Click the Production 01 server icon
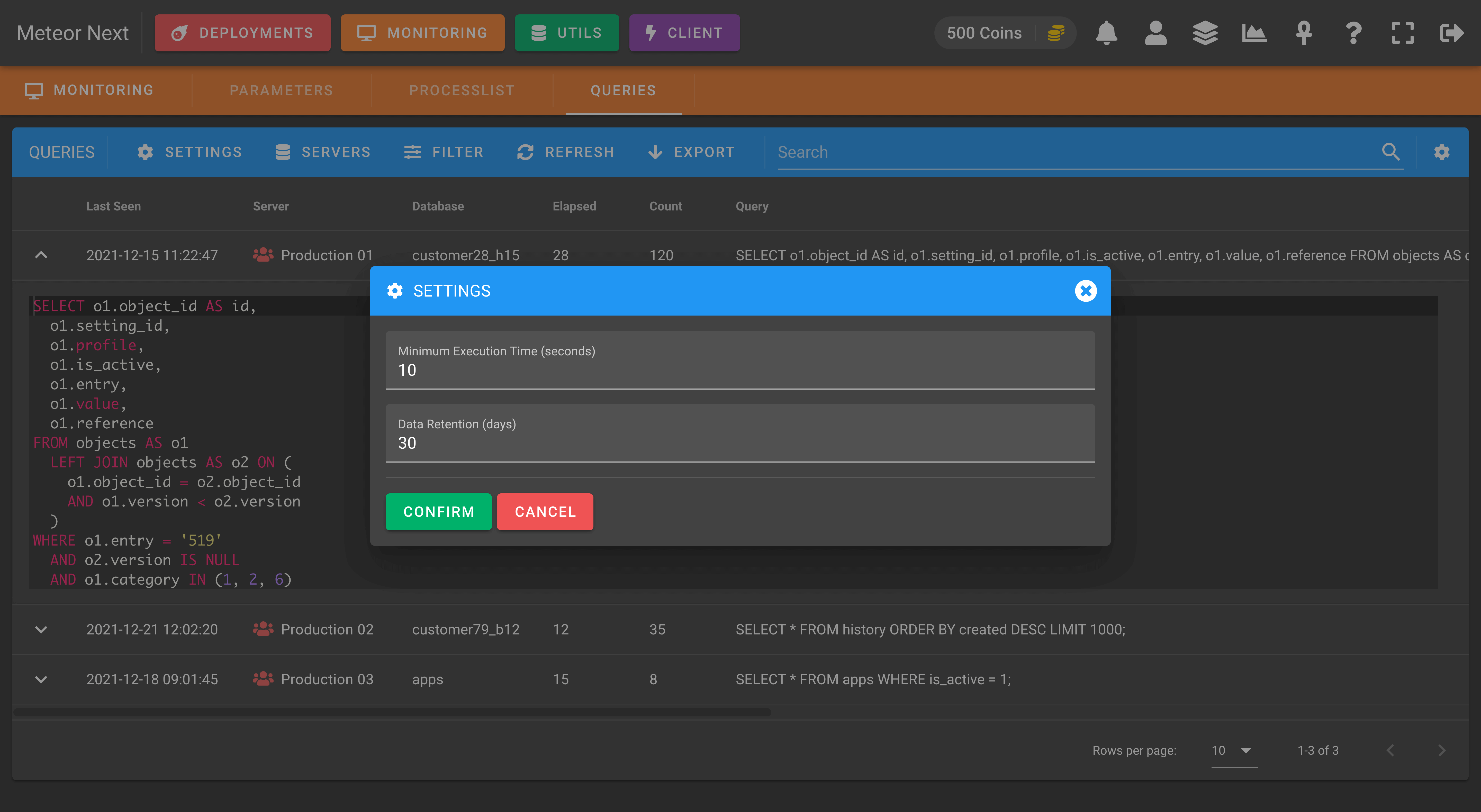This screenshot has width=1481, height=812. coord(263,255)
